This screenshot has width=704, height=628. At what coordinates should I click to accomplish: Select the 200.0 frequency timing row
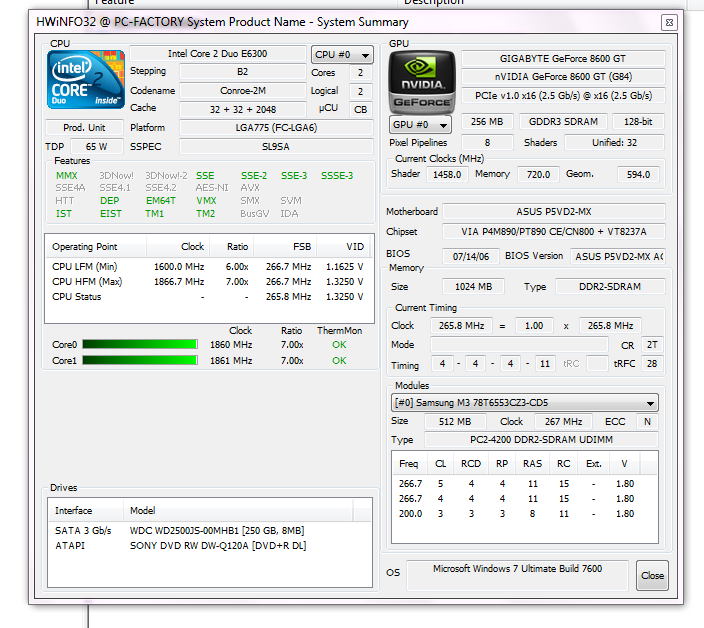pyautogui.click(x=524, y=514)
